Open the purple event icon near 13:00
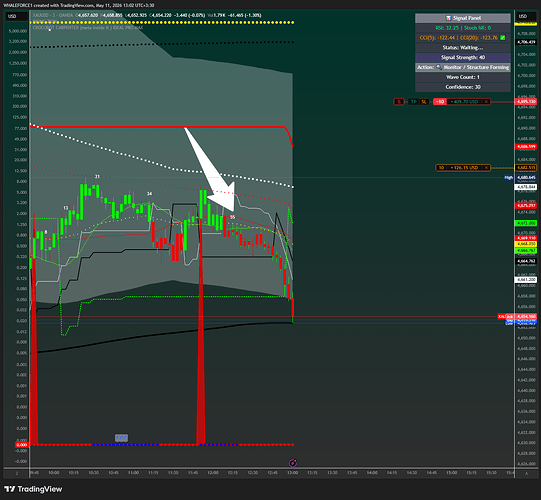 click(293, 463)
